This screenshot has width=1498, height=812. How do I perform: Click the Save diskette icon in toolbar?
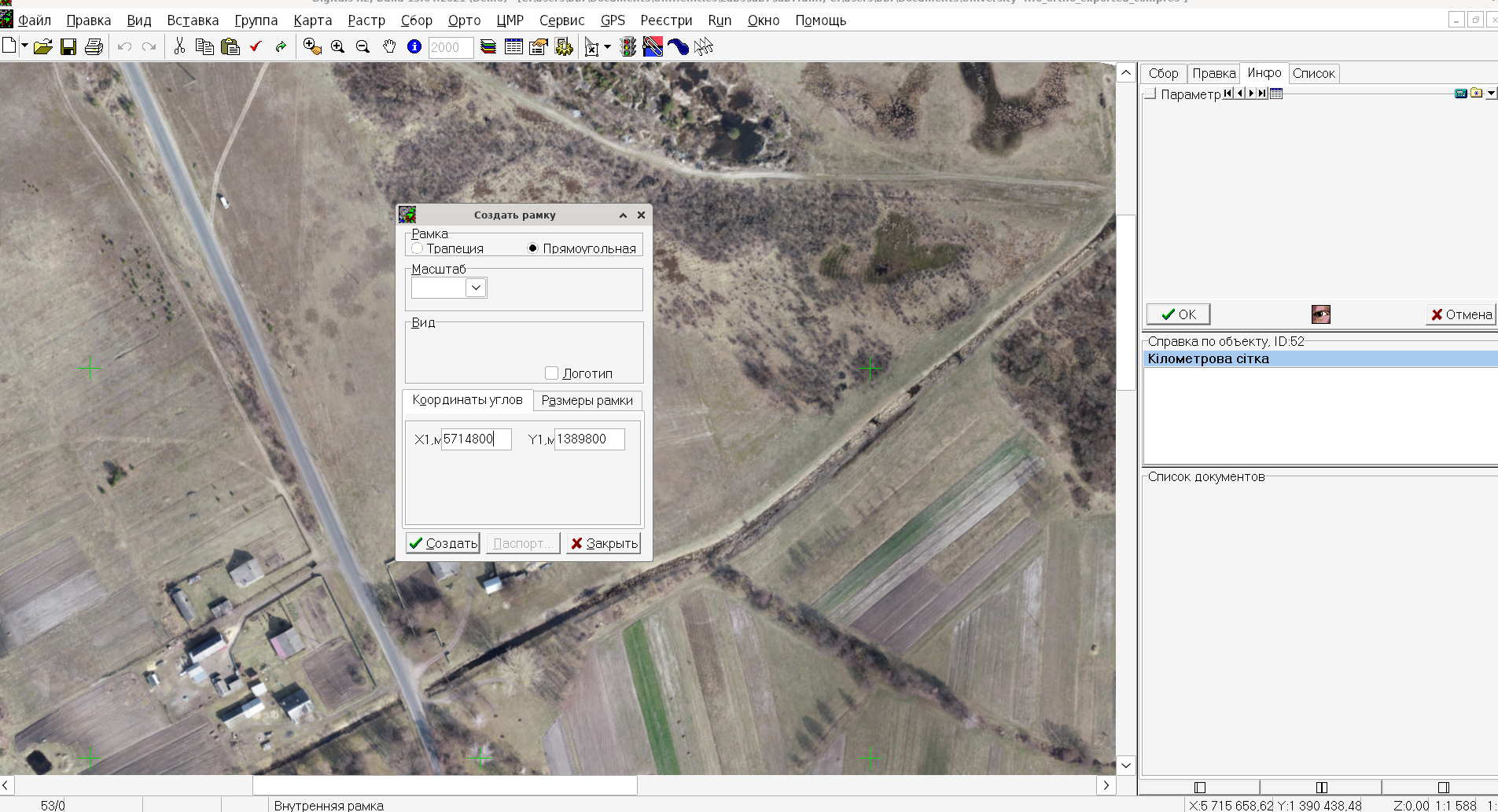point(68,47)
